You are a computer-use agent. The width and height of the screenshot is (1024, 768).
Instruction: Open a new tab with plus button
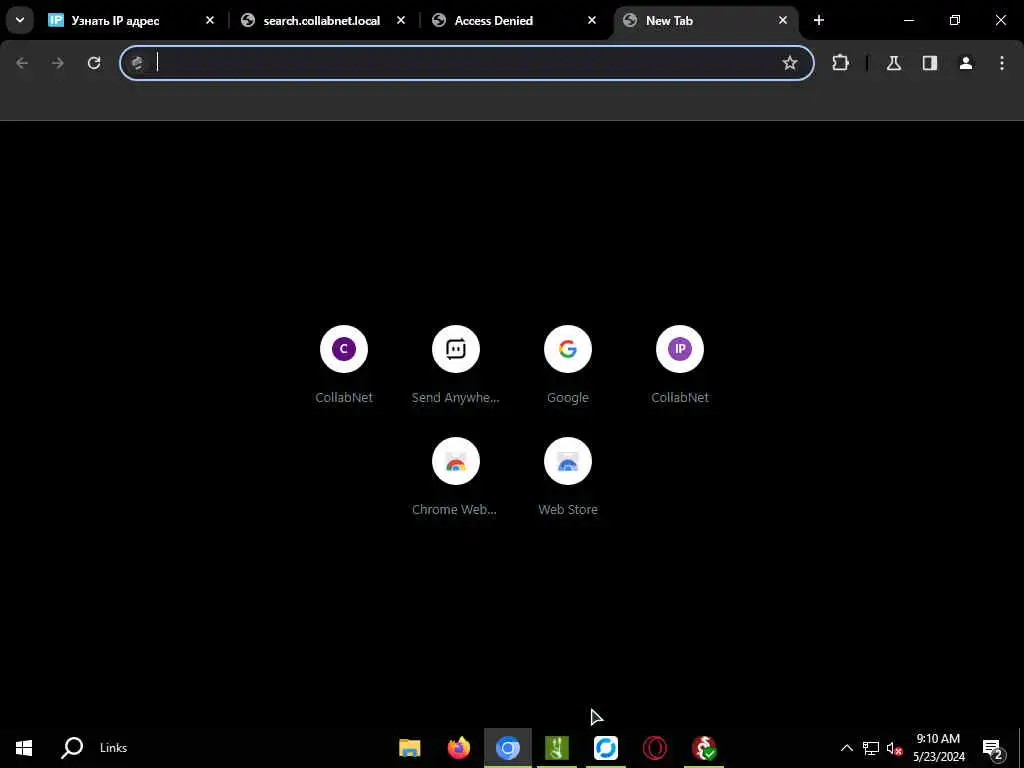click(818, 21)
